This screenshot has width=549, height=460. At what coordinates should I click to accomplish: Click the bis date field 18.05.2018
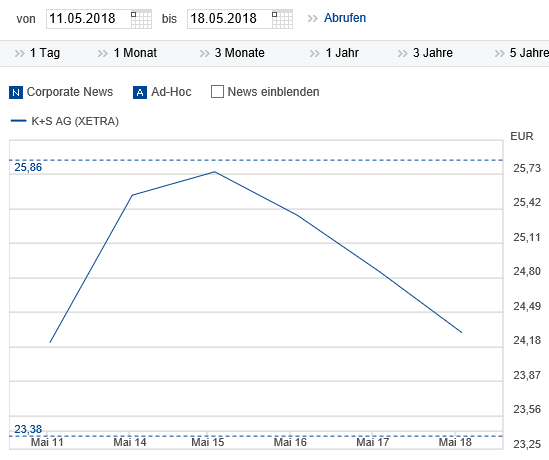(230, 19)
